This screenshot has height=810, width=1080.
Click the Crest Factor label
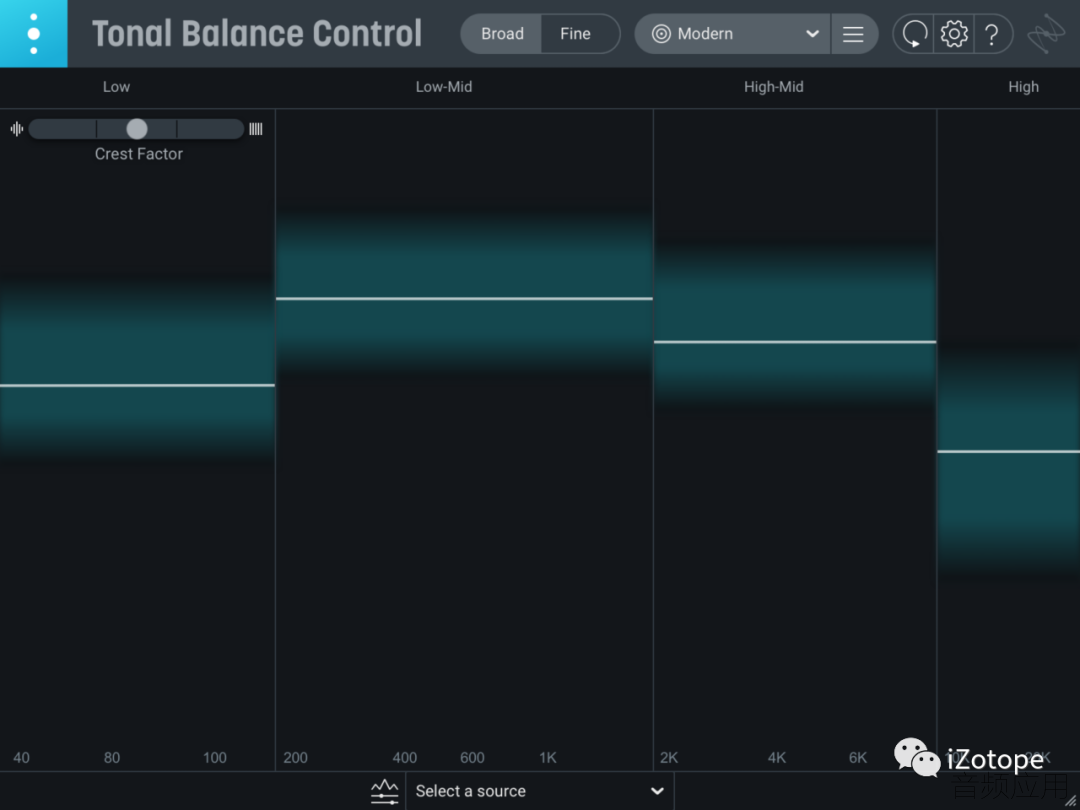139,154
